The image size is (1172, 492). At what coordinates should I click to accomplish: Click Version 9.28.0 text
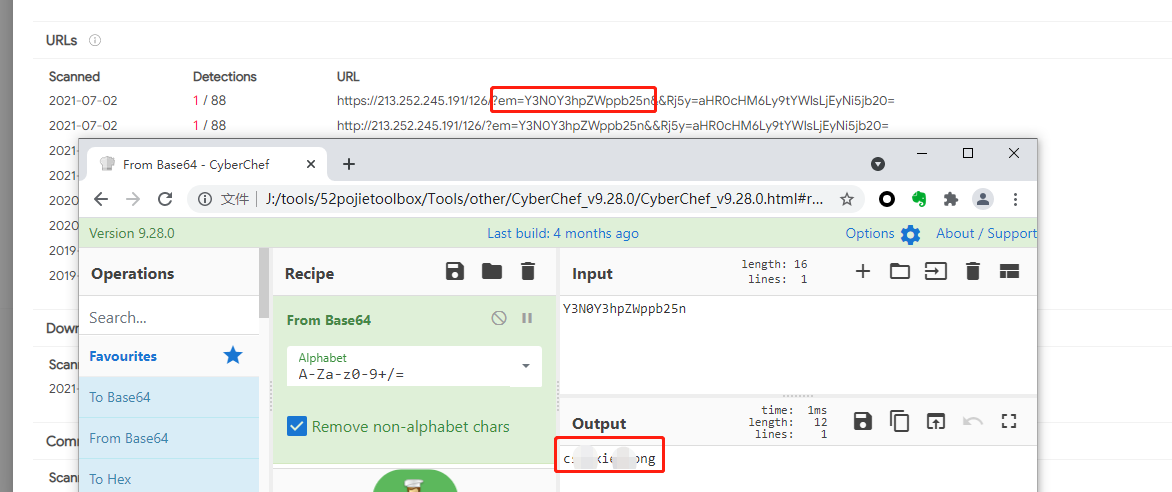(132, 233)
